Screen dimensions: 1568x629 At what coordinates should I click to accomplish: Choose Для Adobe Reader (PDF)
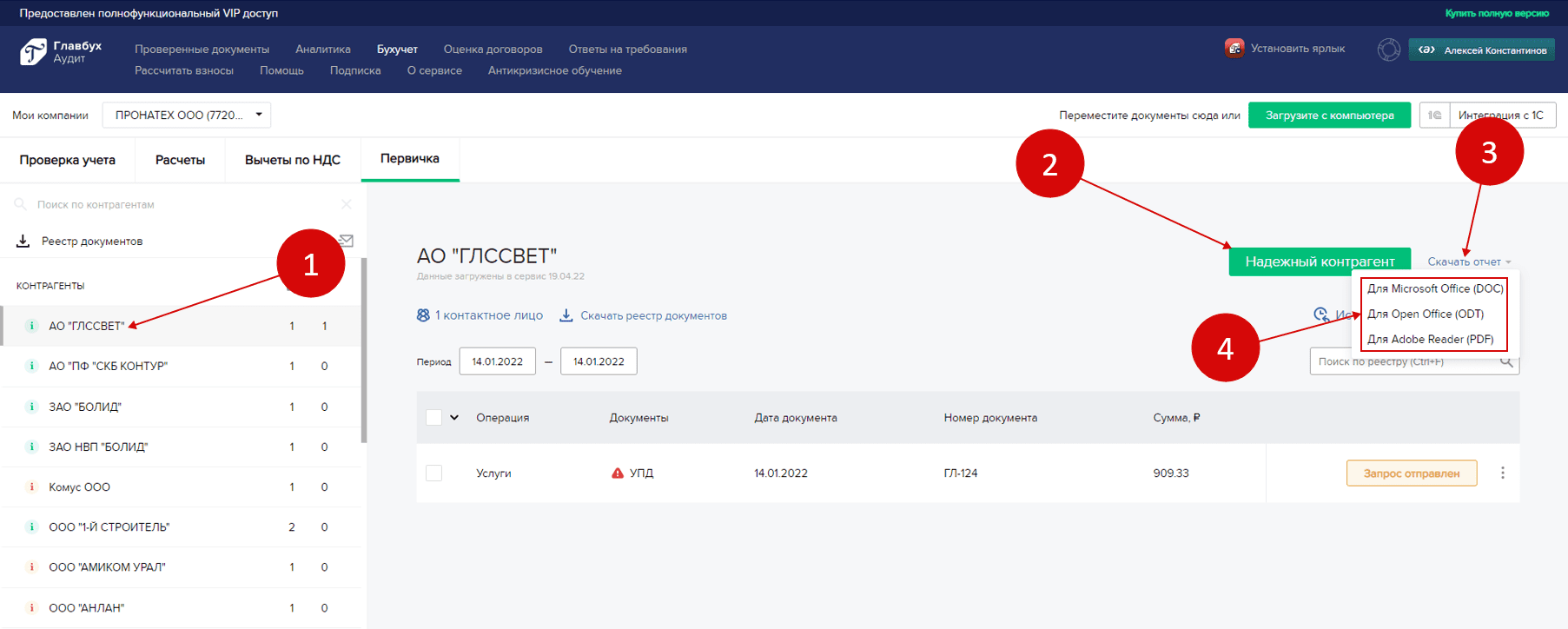click(1431, 339)
